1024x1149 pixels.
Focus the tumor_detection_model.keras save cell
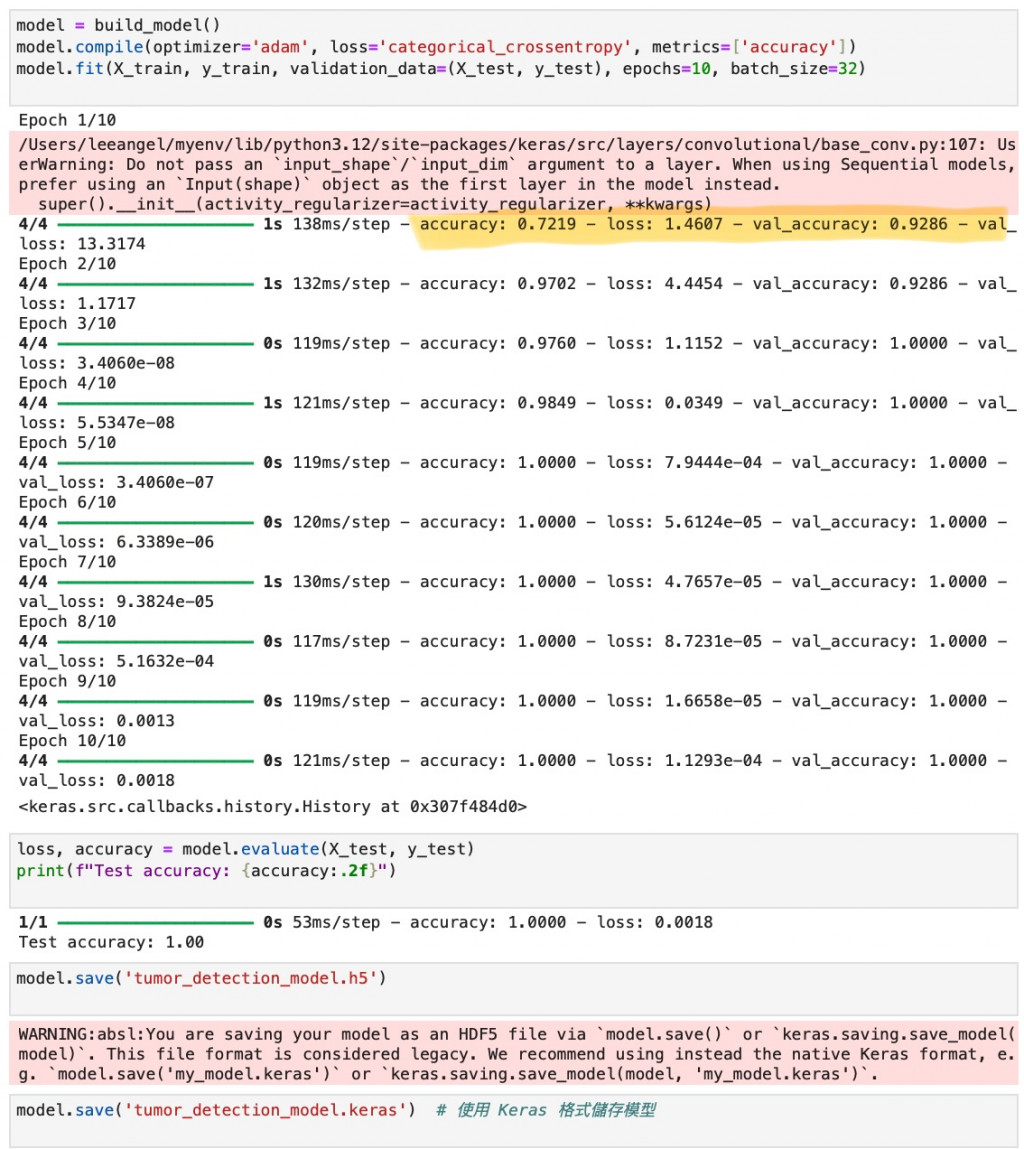point(513,1120)
